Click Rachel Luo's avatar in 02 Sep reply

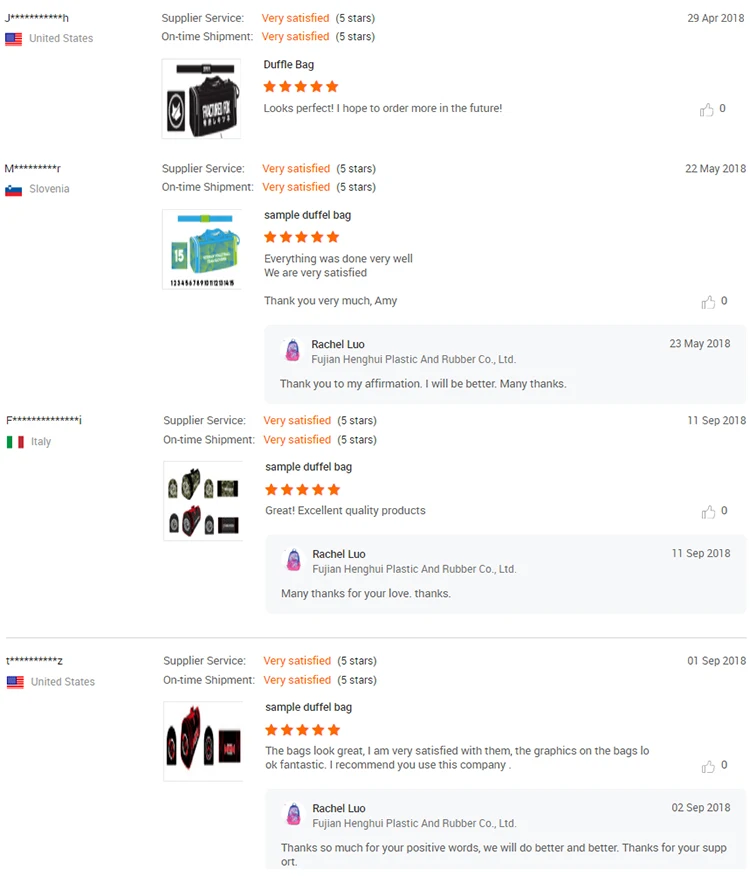(x=294, y=815)
